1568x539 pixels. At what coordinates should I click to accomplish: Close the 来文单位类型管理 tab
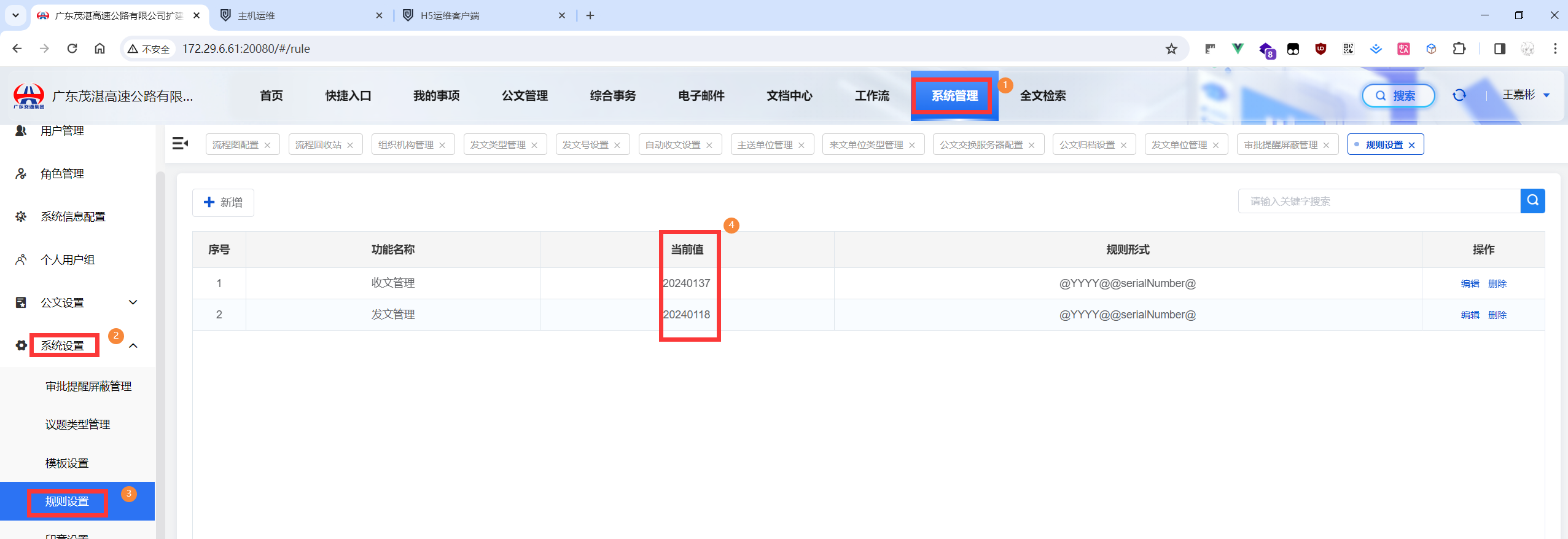[912, 145]
